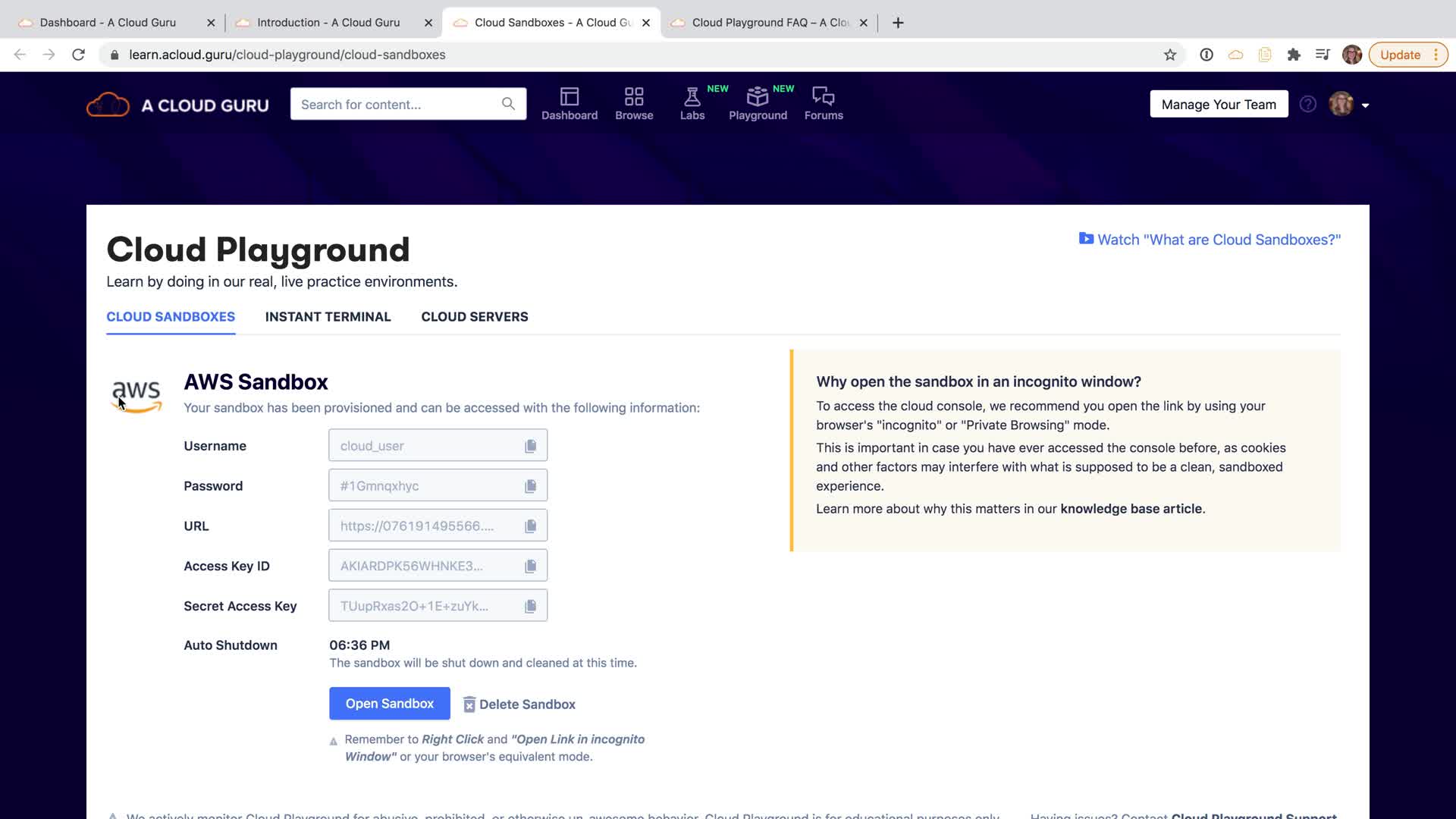Open the Labs navigation icon
This screenshot has width=1456, height=819.
[x=692, y=104]
